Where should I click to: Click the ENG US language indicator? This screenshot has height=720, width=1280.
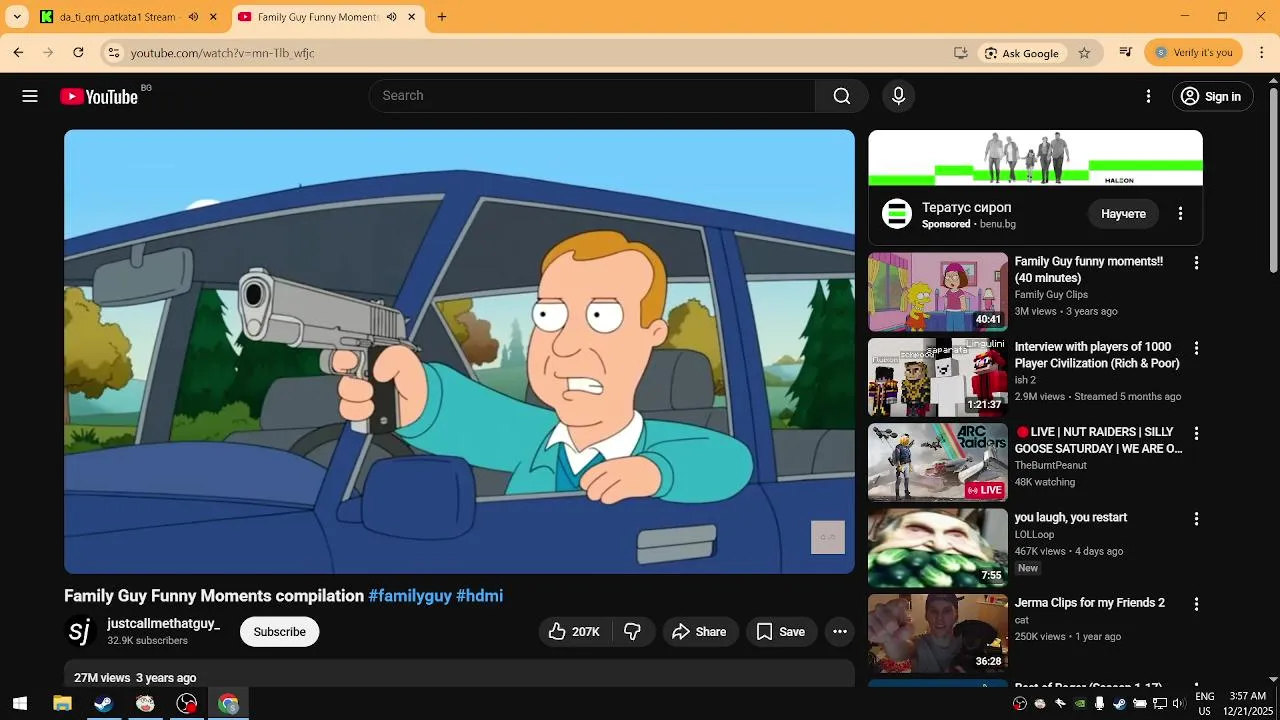click(1205, 704)
